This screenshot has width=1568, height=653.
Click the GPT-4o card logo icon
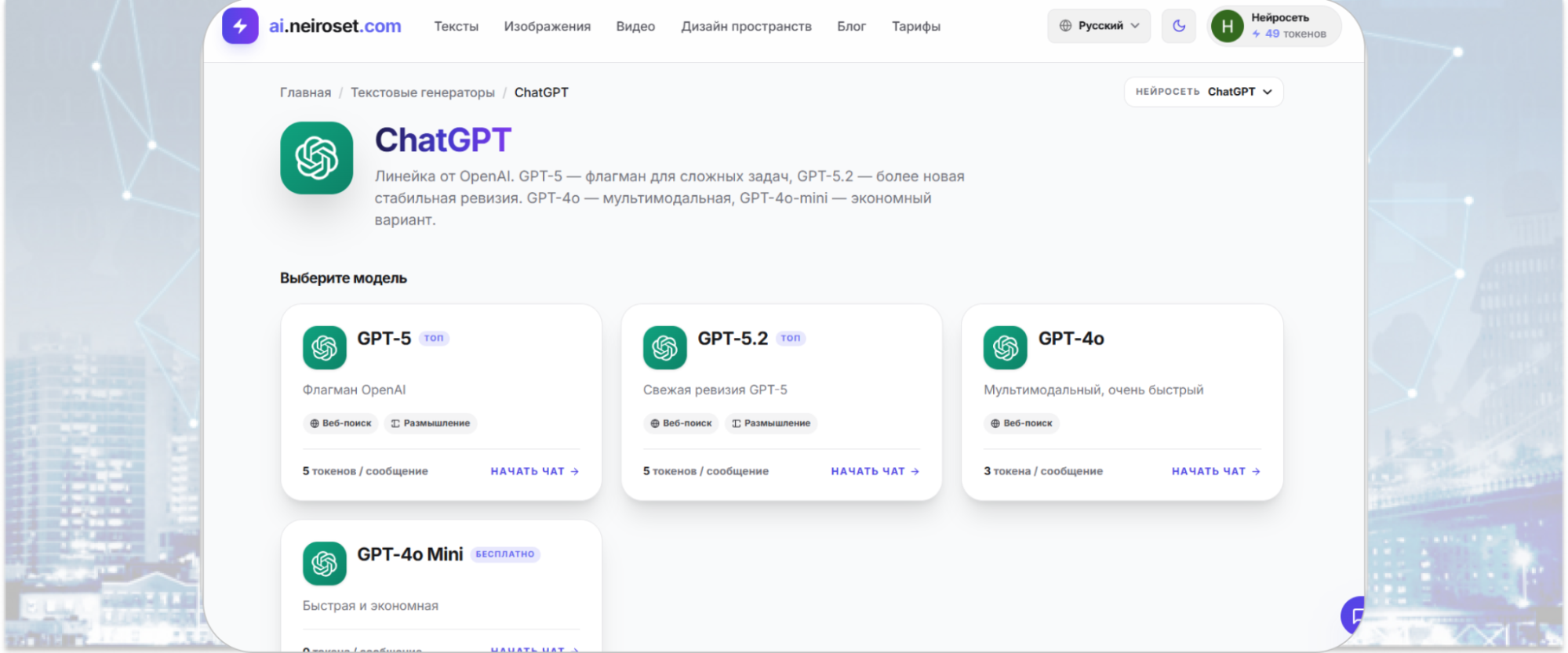click(x=1006, y=347)
